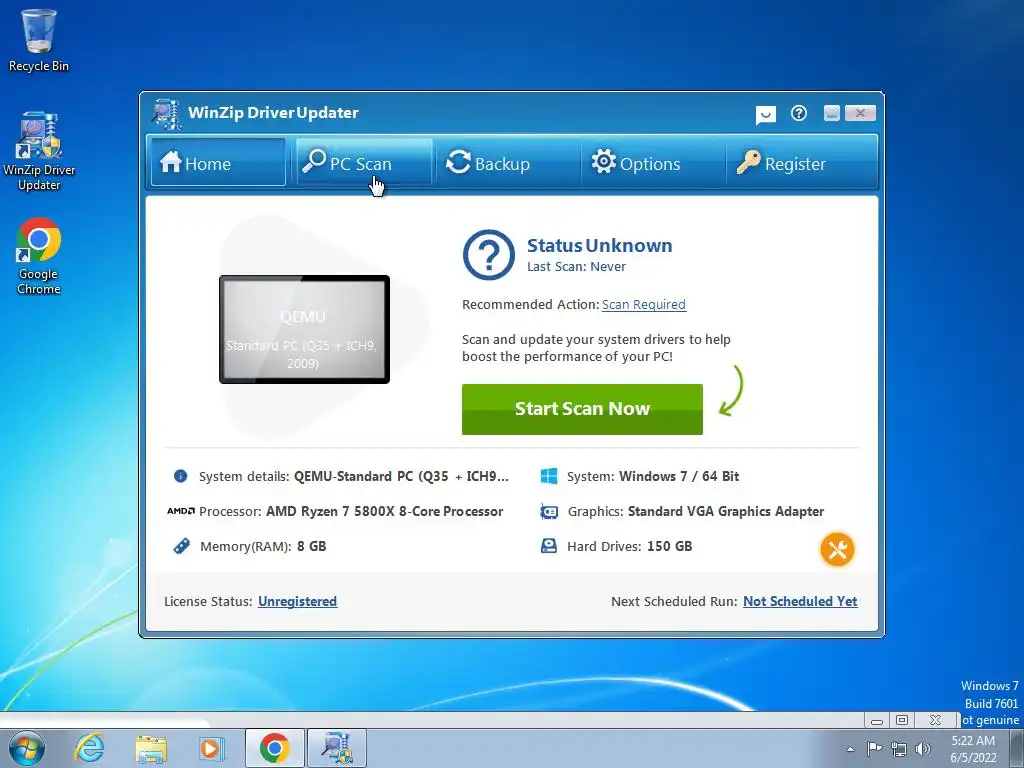Select the WinZip Driver Updater desktop shortcut
This screenshot has width=1024, height=768.
click(39, 152)
